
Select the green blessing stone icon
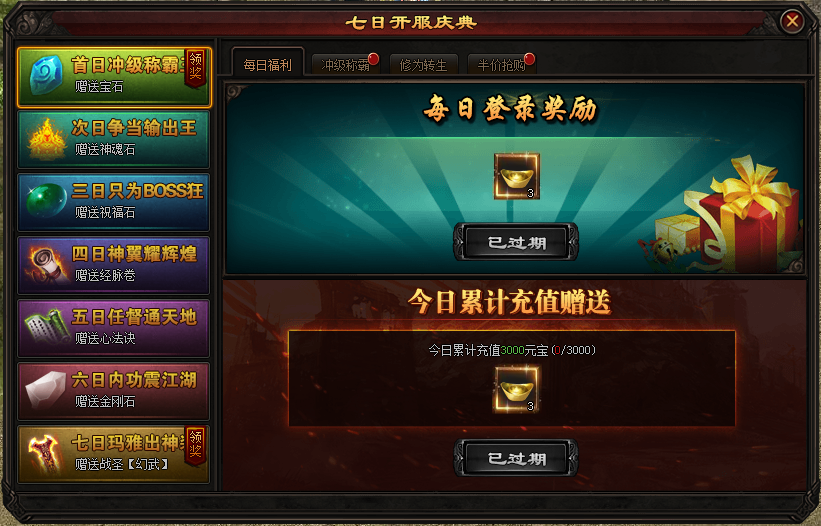(46, 200)
